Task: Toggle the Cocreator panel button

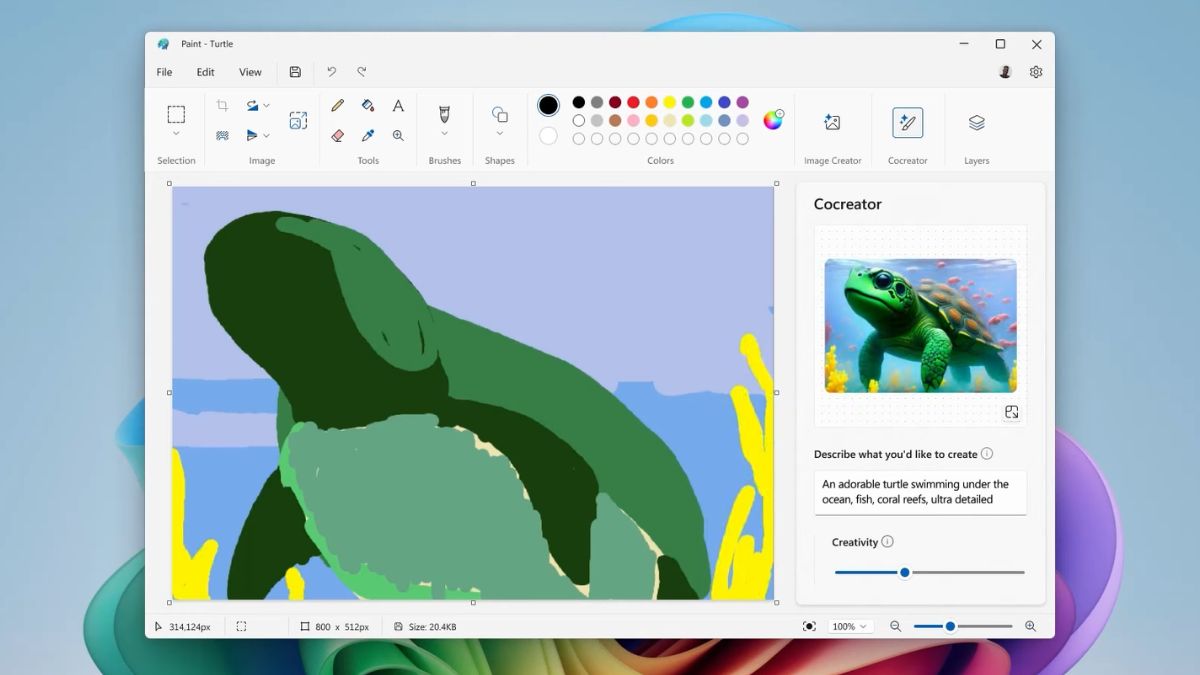Action: click(x=907, y=122)
